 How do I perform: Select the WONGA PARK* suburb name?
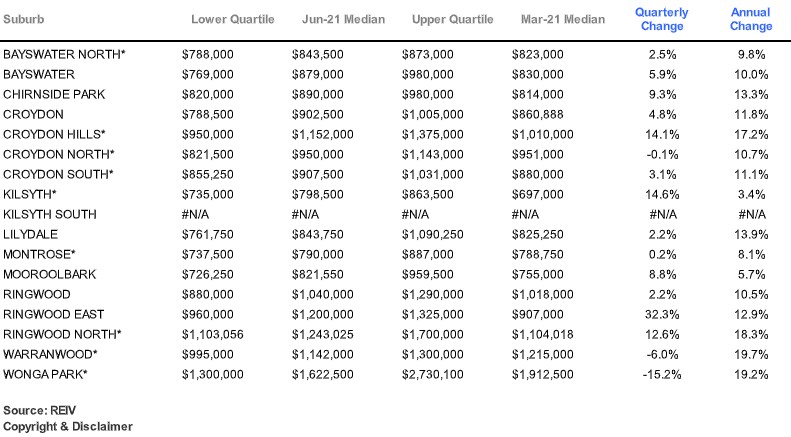(48, 373)
